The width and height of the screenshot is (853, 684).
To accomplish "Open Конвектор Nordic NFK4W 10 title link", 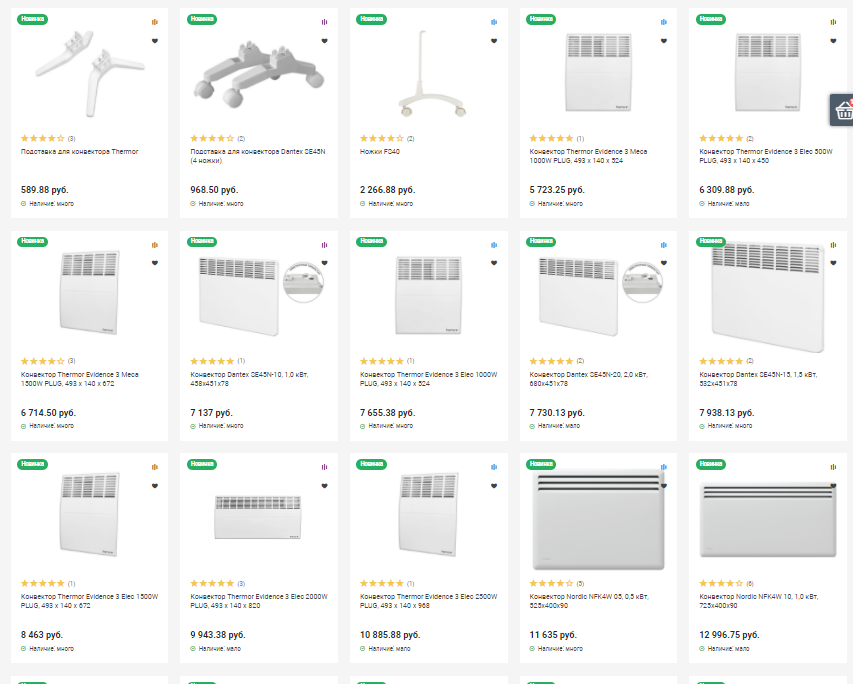I will (758, 601).
